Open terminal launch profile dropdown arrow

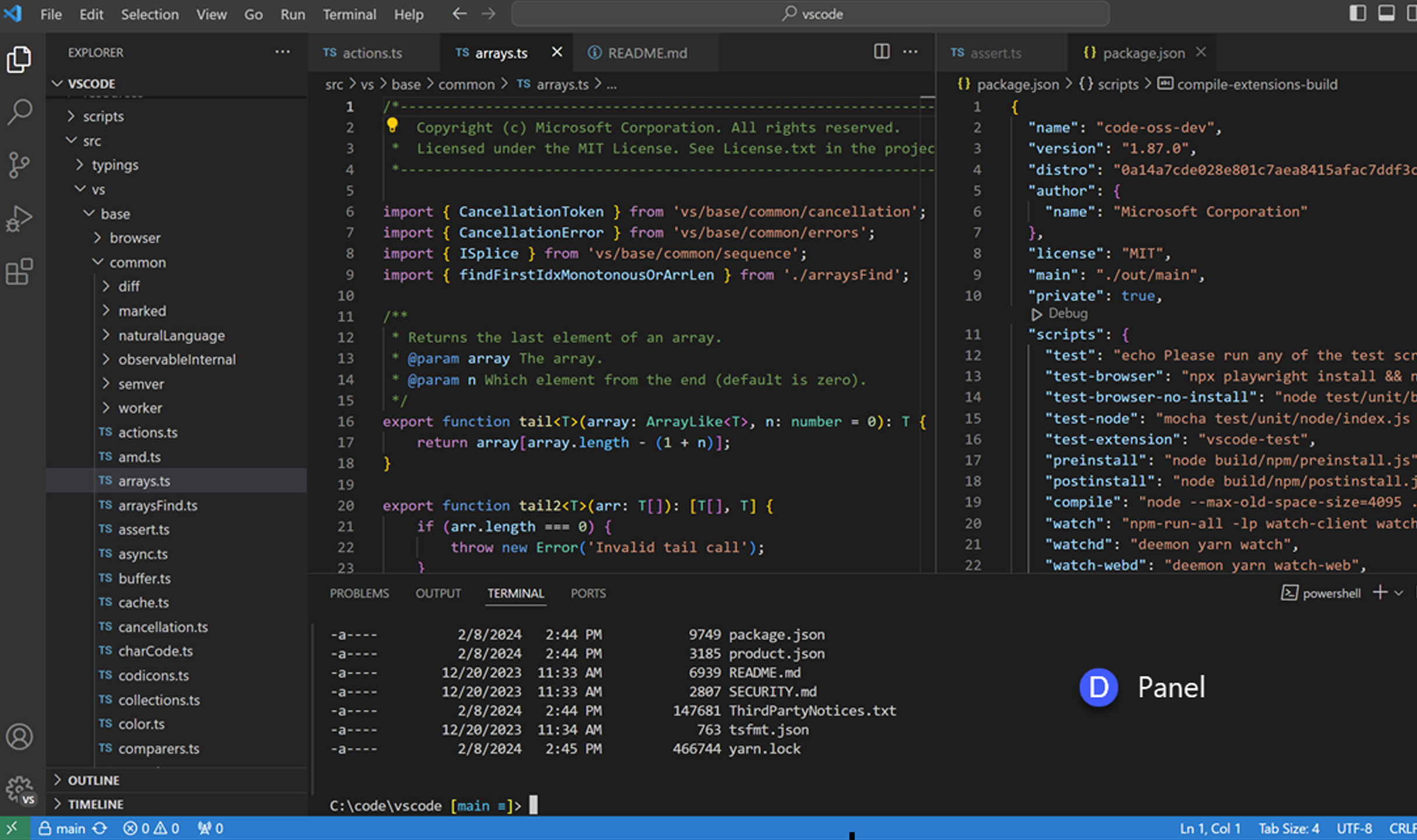coord(1399,593)
